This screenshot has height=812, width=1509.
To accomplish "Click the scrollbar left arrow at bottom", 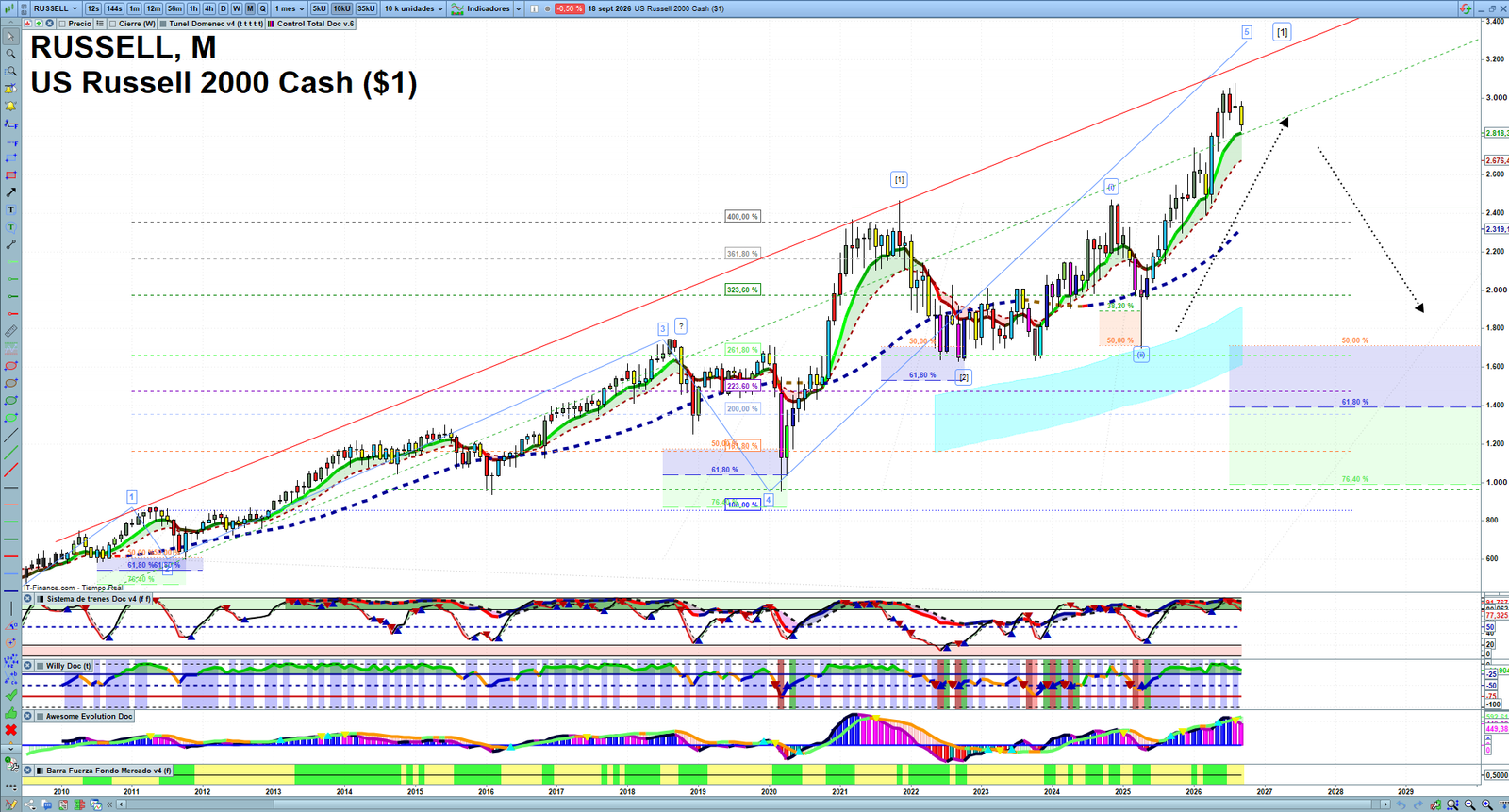I will (121, 804).
